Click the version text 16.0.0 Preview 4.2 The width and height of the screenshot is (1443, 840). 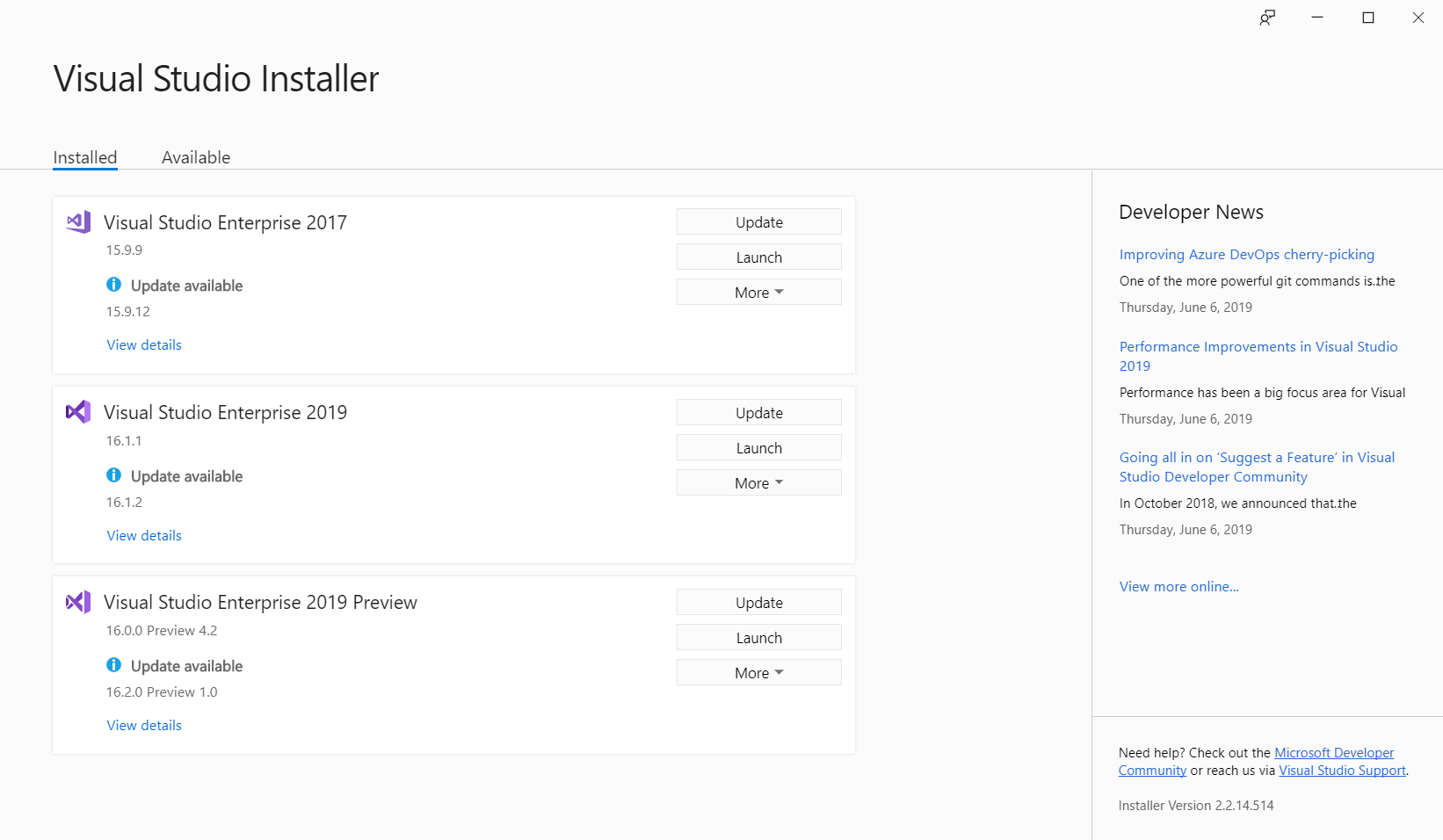[x=162, y=631]
